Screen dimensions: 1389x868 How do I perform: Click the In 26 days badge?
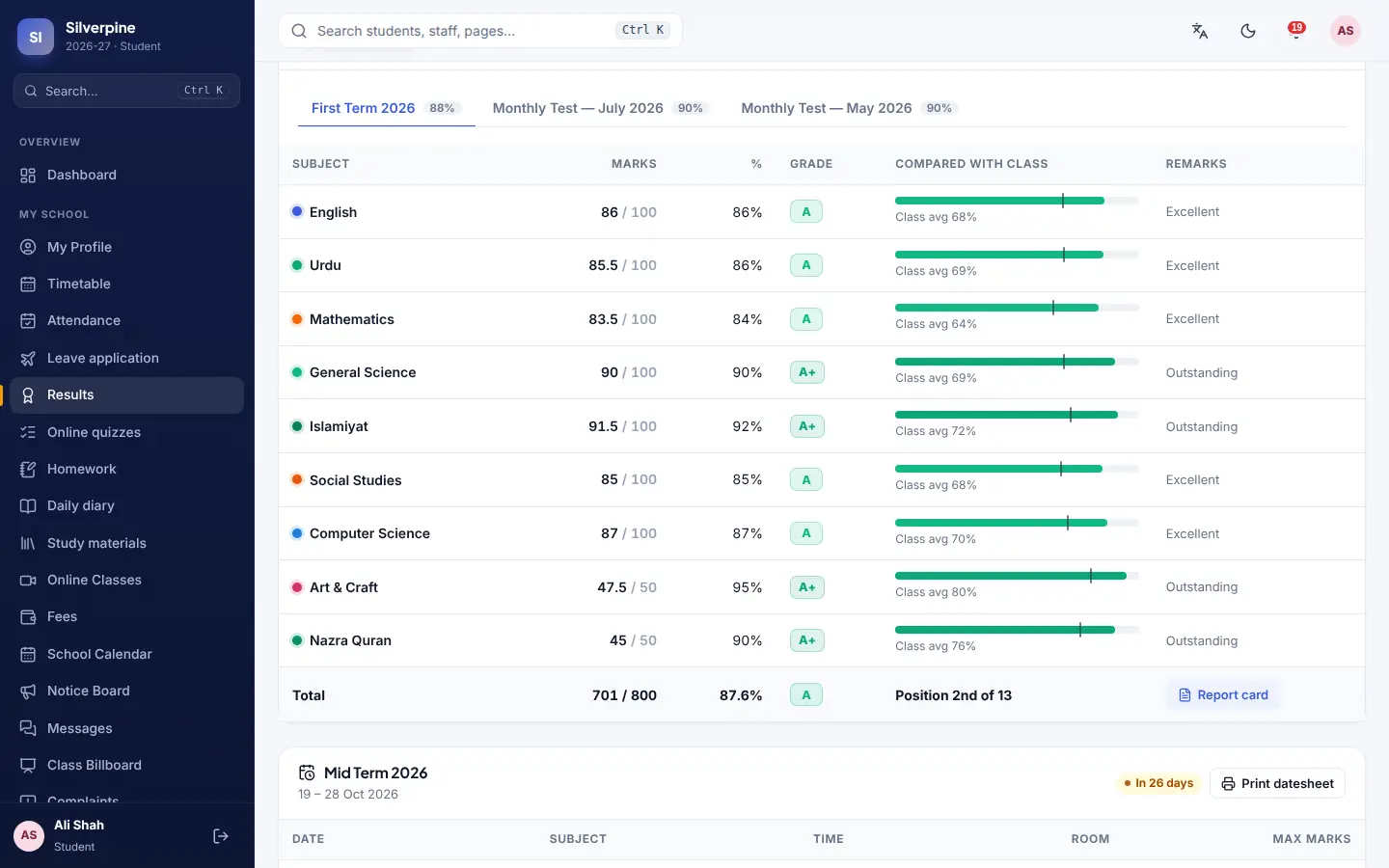(x=1158, y=783)
